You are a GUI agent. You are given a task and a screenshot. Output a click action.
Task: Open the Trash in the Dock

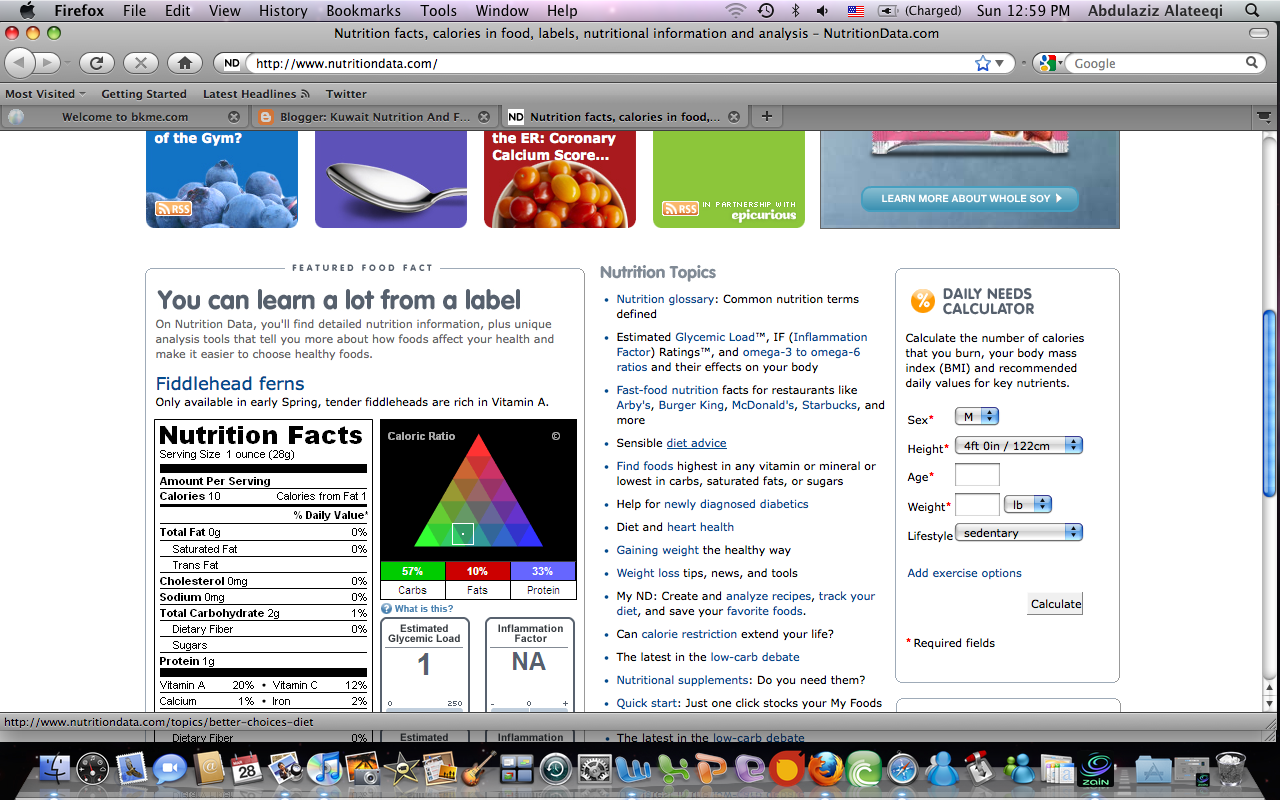pos(1231,769)
